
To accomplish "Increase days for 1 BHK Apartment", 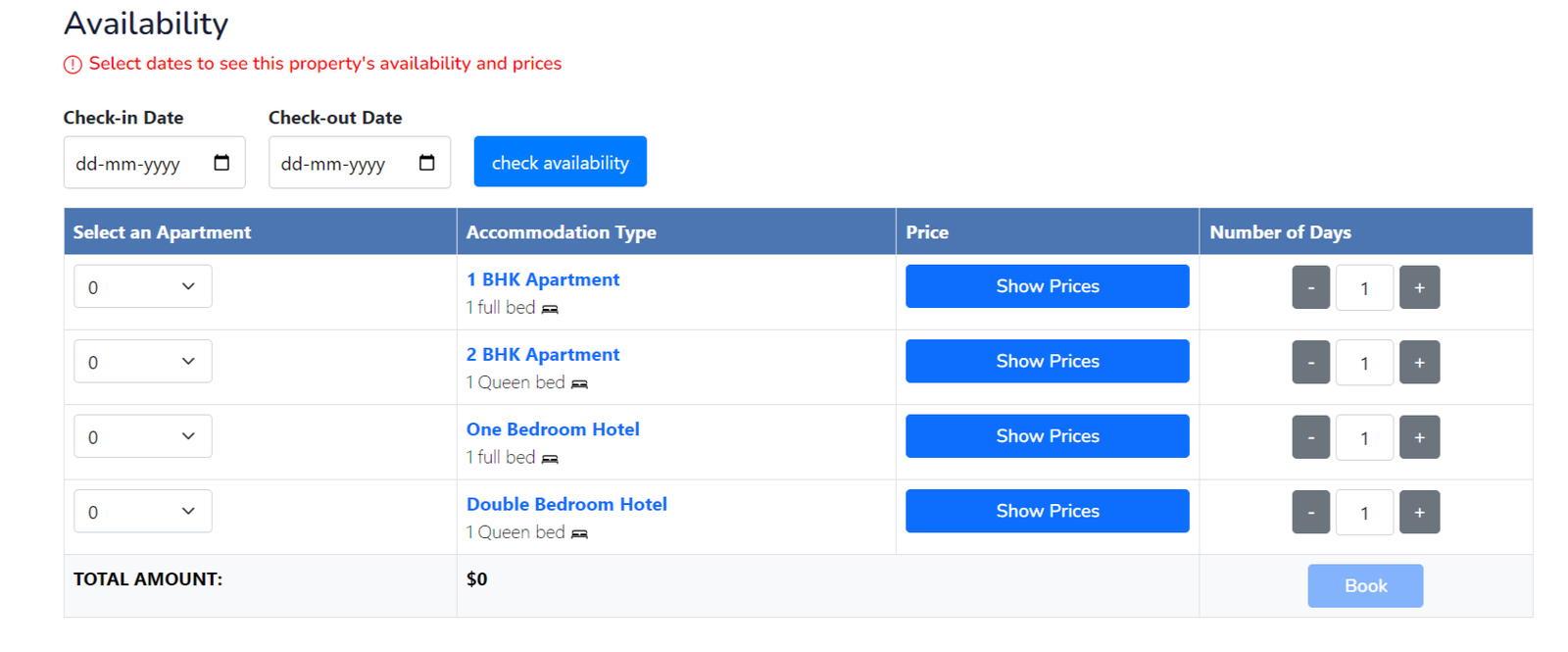I will [1419, 287].
